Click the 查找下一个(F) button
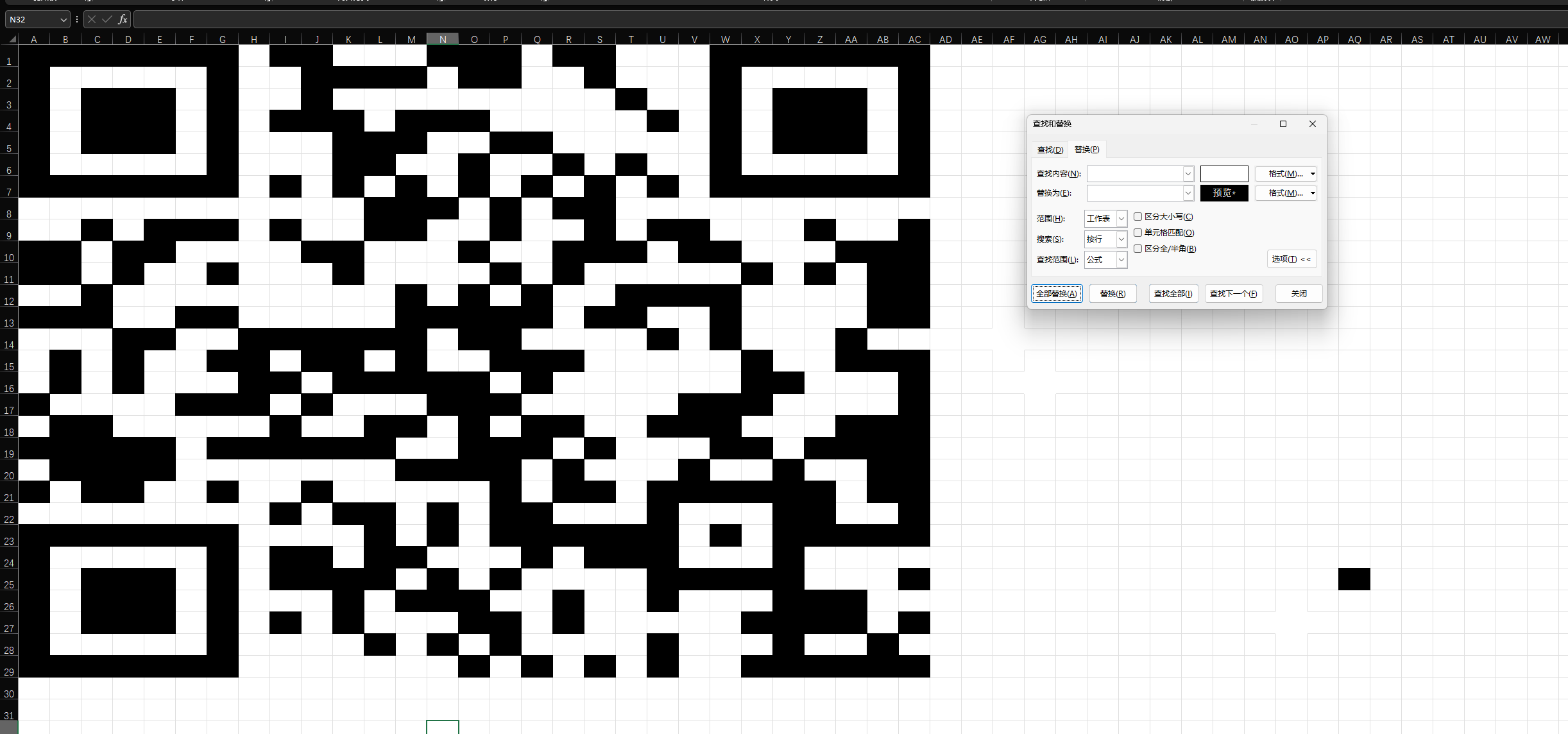 coord(1233,294)
